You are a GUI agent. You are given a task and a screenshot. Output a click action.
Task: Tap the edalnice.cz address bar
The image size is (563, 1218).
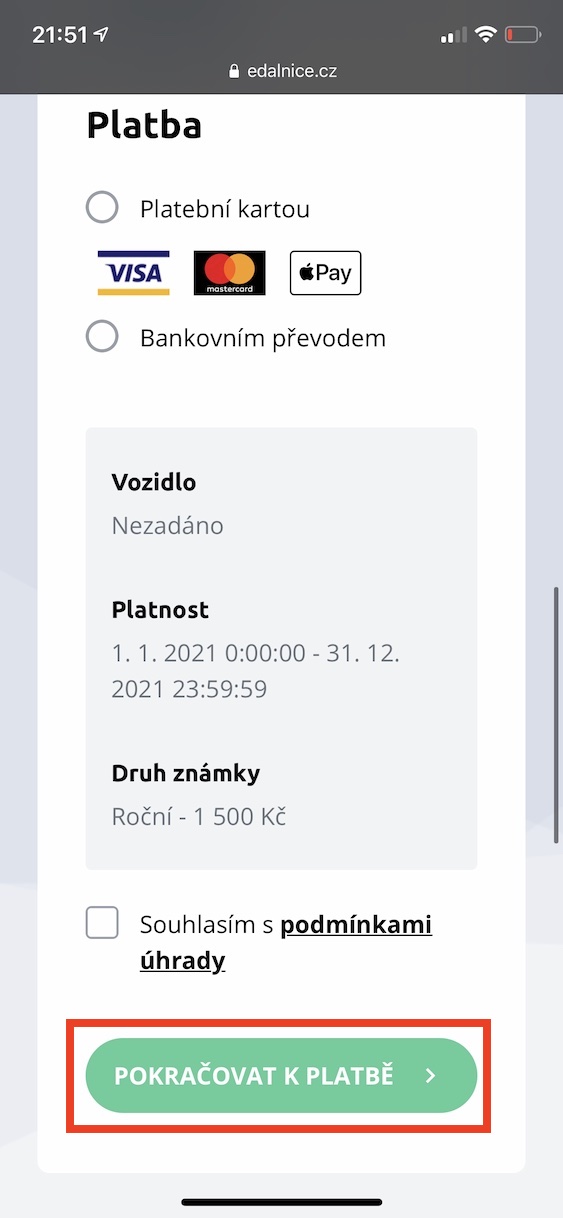click(x=281, y=71)
